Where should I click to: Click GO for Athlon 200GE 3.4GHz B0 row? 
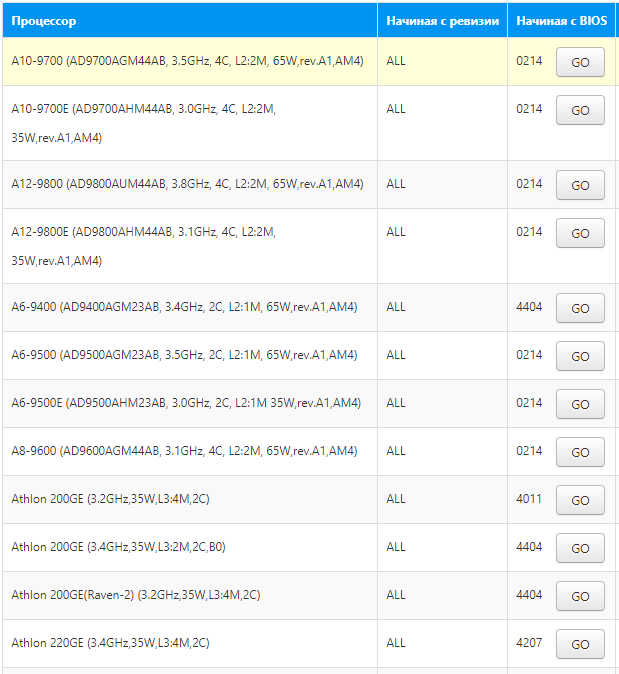(x=580, y=548)
